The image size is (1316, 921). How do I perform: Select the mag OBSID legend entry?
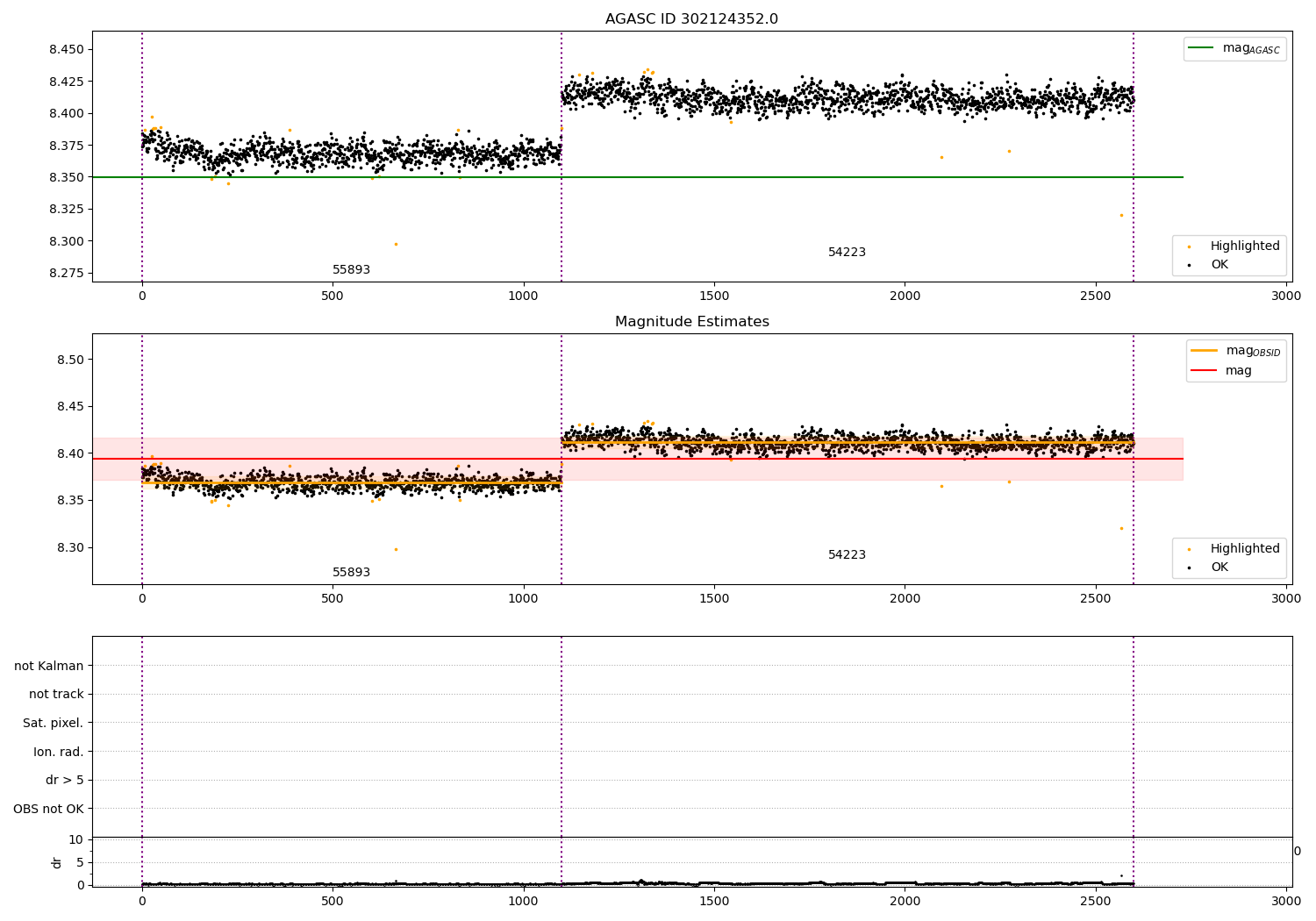point(1237,351)
